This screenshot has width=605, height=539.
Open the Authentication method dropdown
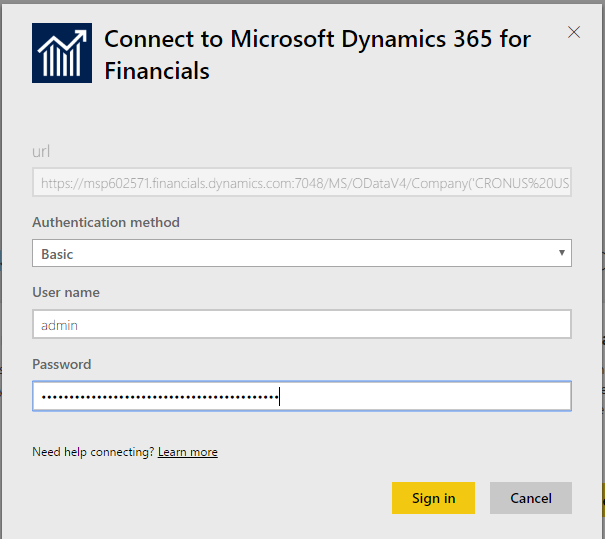pos(302,253)
